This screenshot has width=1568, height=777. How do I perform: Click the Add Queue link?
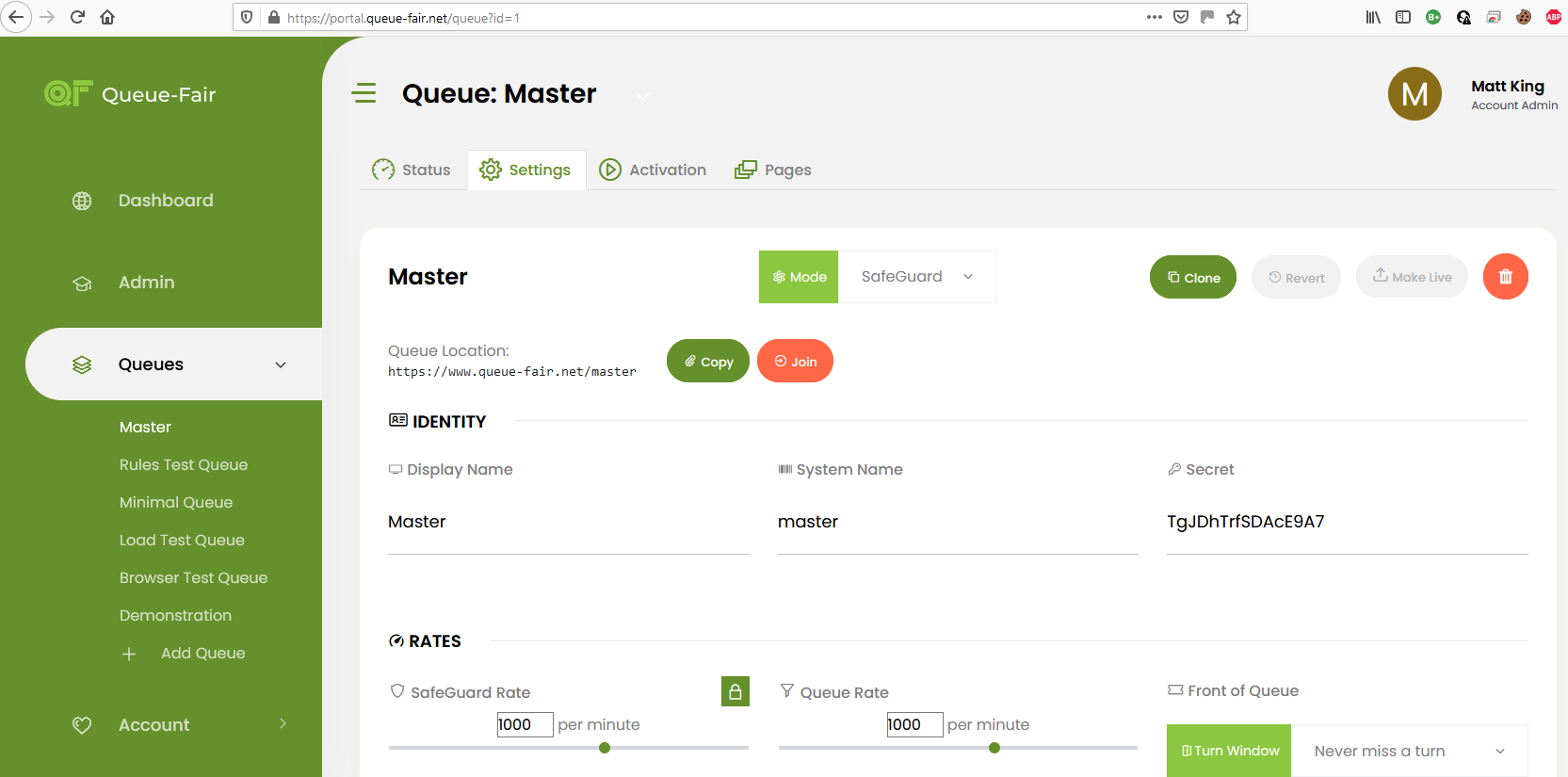tap(203, 654)
